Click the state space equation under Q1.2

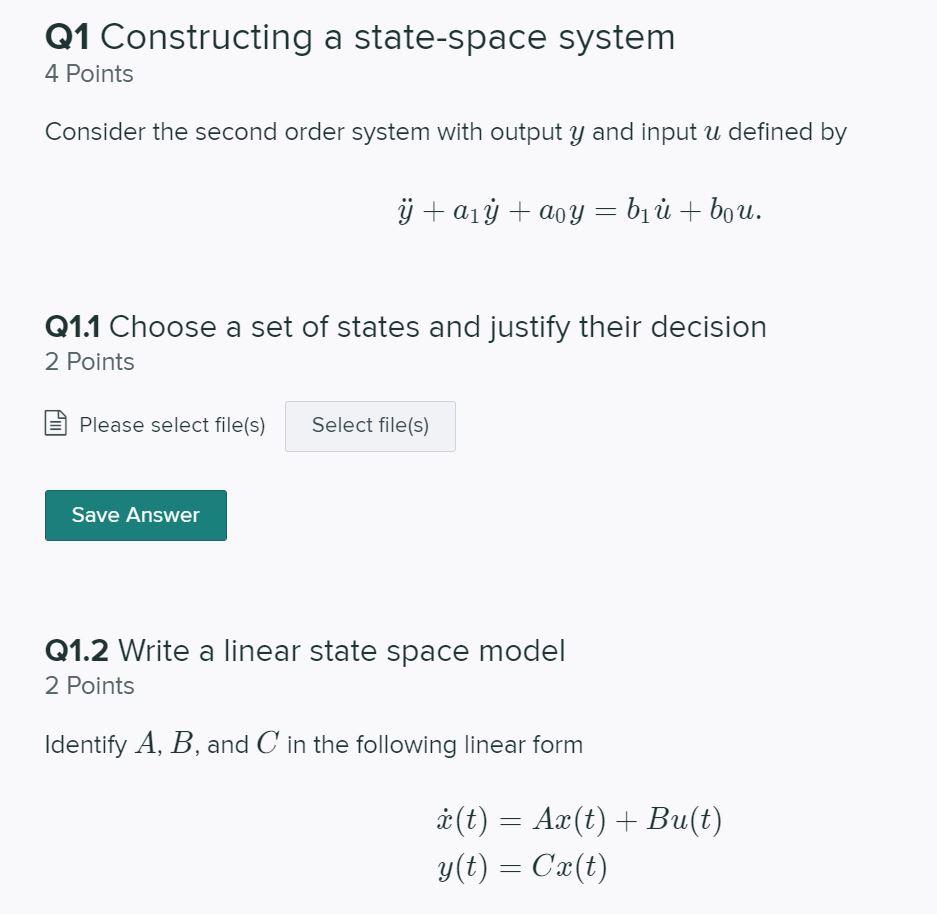(x=580, y=842)
